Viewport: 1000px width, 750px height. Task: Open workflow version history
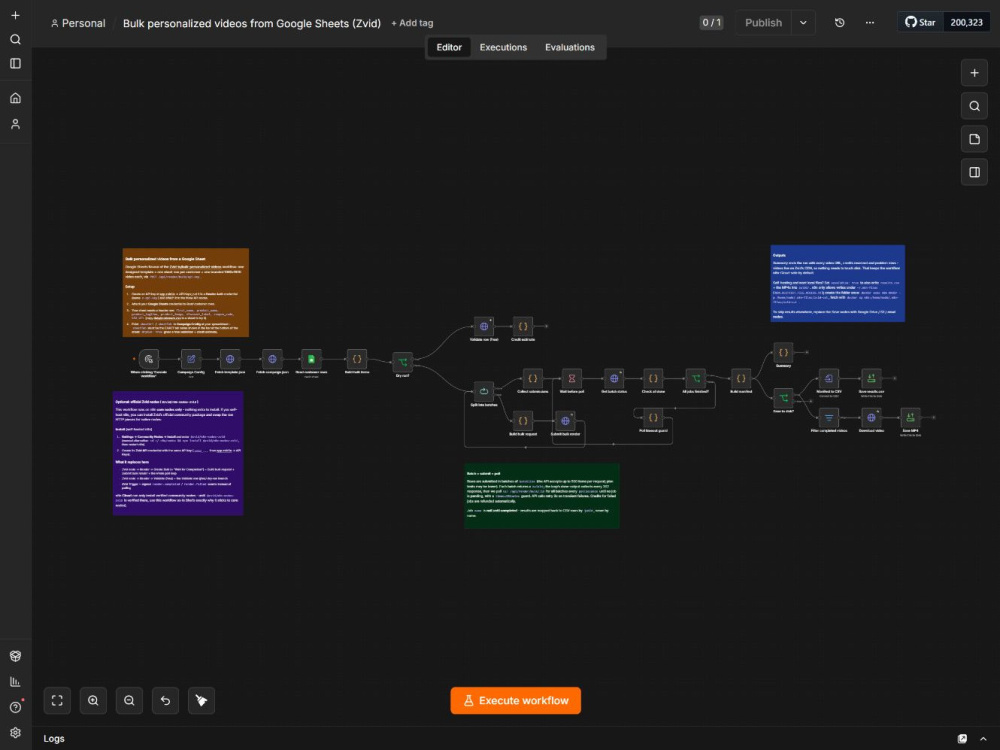839,23
